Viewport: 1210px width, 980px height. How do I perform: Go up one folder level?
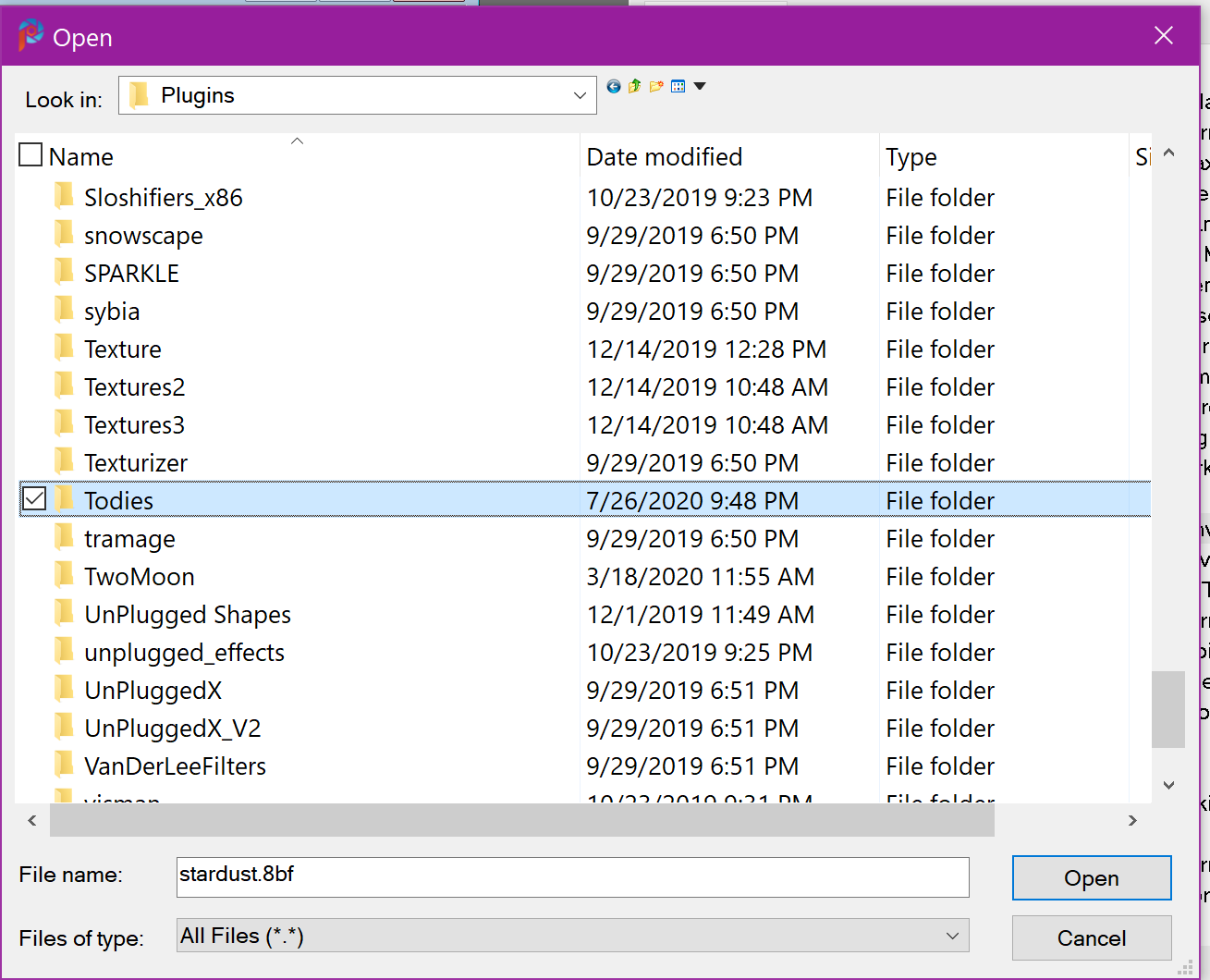[x=635, y=86]
